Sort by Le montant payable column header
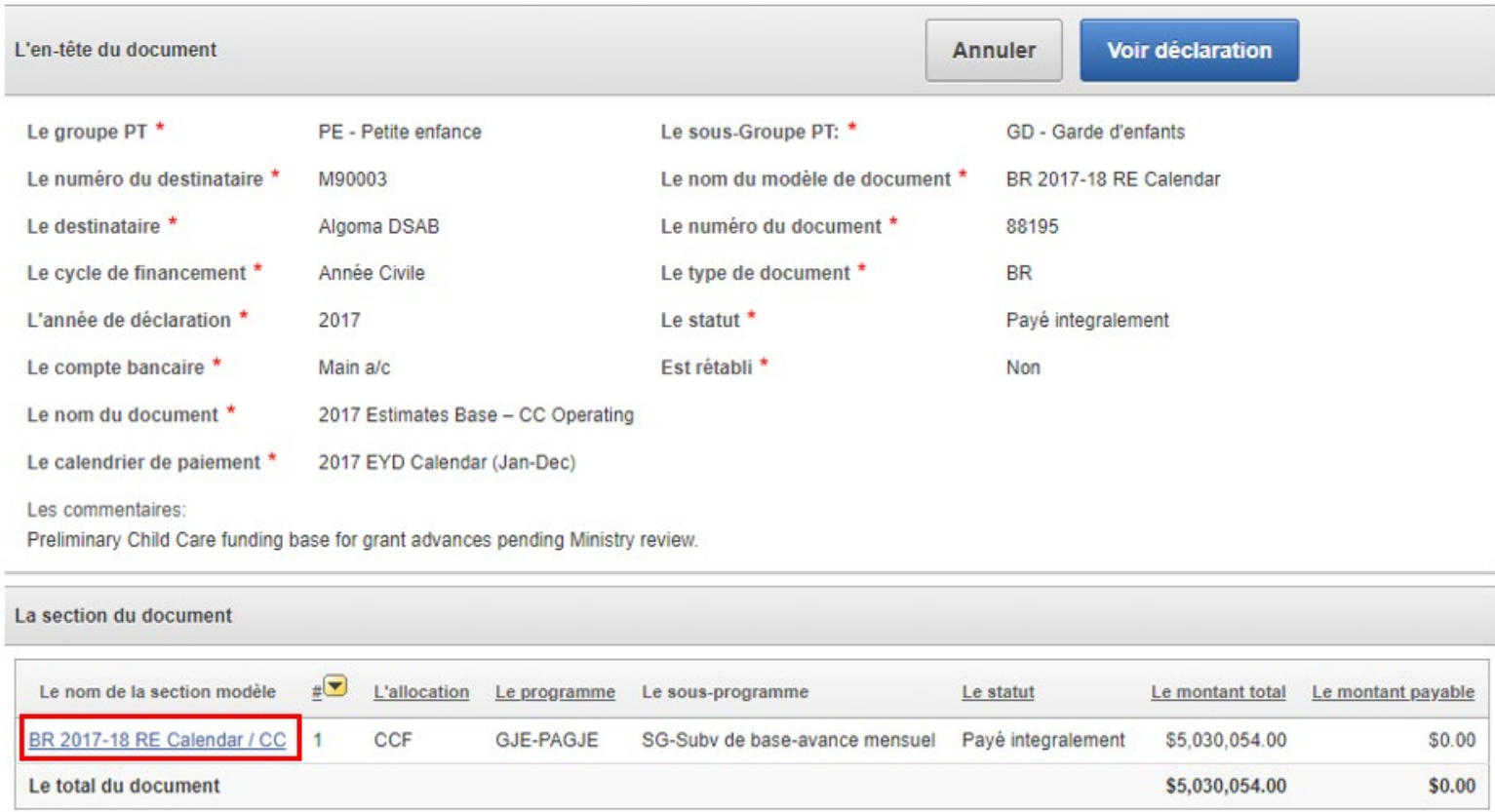Image resolution: width=1495 pixels, height=812 pixels. [1392, 692]
